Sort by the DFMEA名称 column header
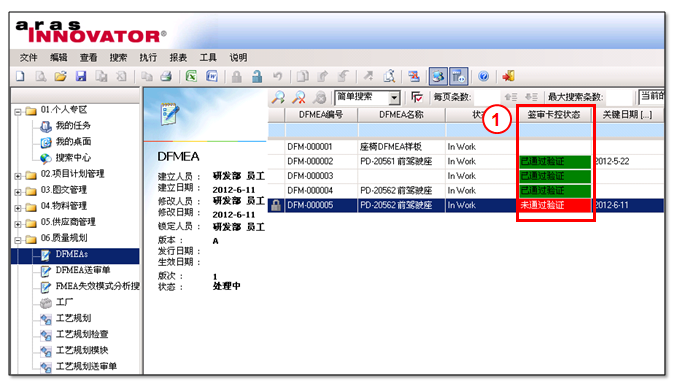 pyautogui.click(x=401, y=115)
